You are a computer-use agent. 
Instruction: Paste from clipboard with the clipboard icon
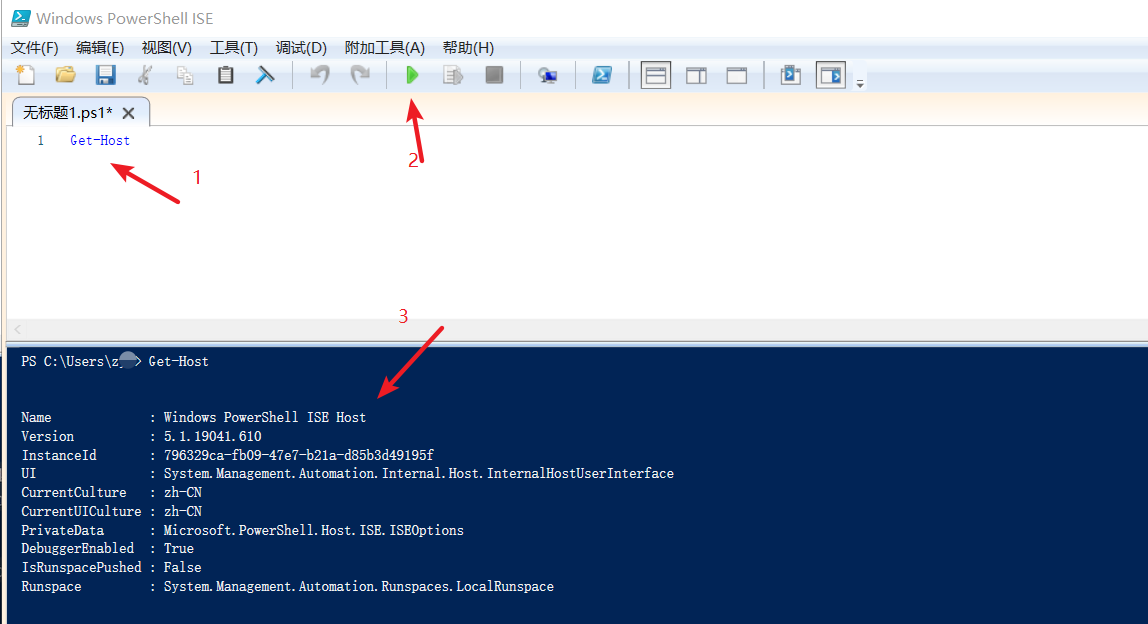[226, 75]
